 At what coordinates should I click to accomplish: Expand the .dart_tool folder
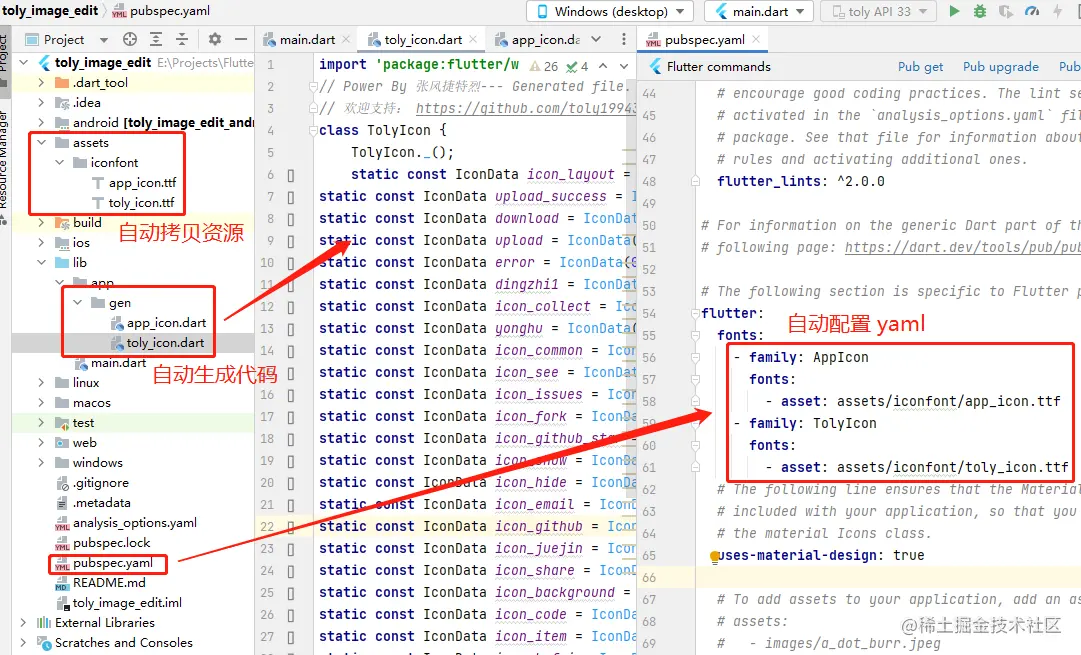(x=41, y=83)
